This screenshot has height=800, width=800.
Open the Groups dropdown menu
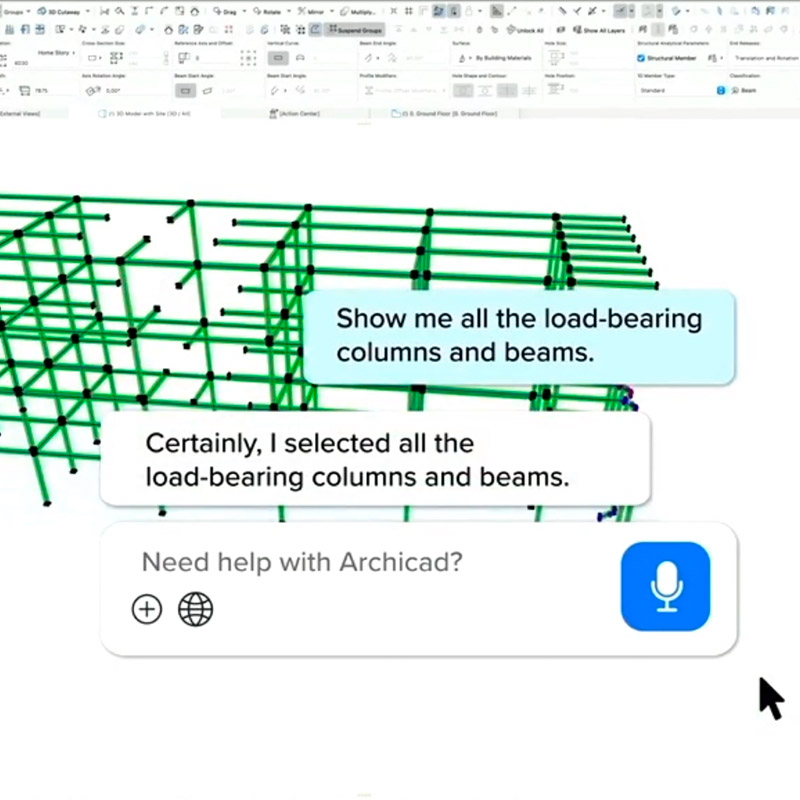point(17,10)
